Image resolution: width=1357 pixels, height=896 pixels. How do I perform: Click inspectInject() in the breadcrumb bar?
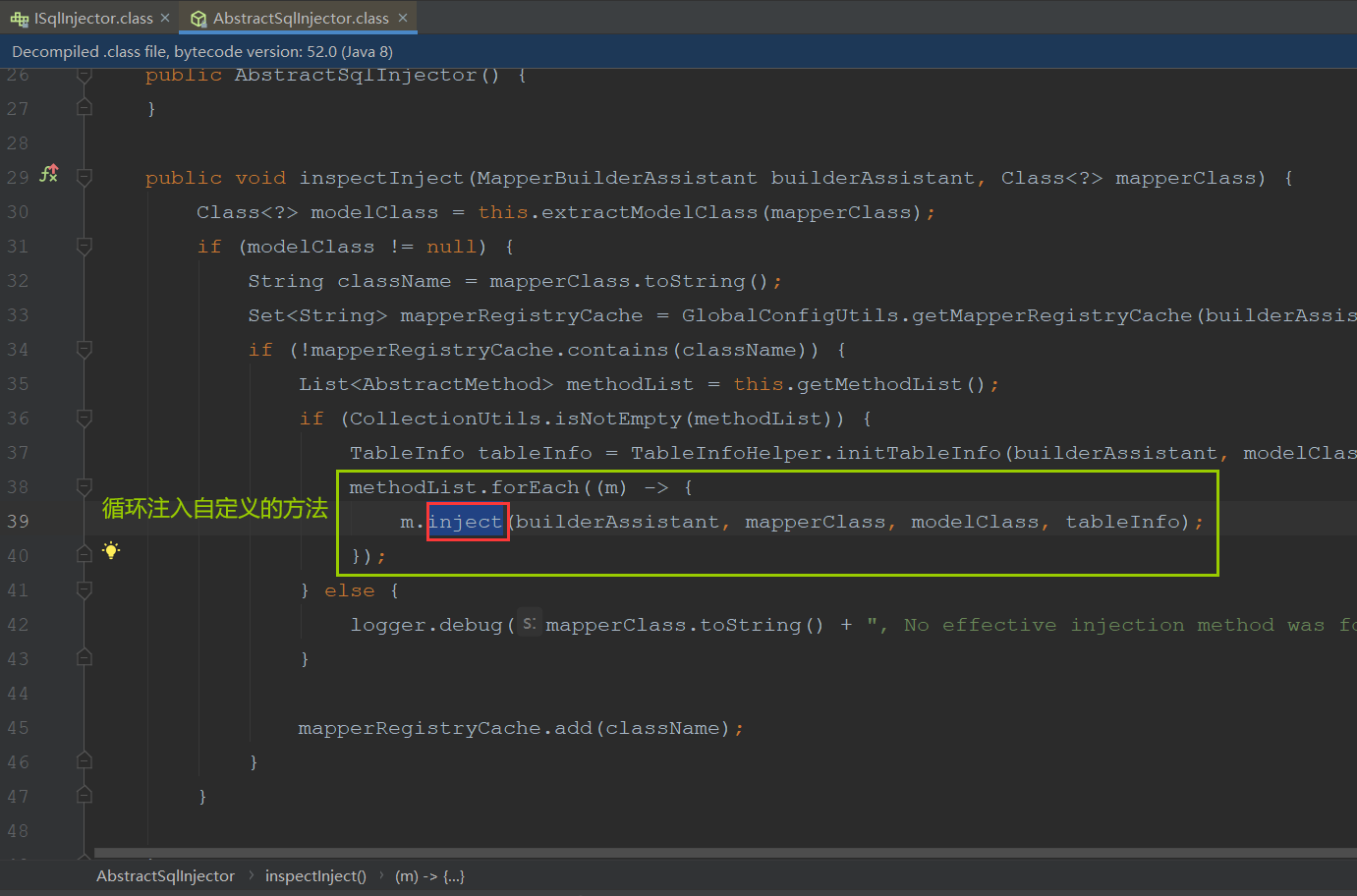point(315,876)
